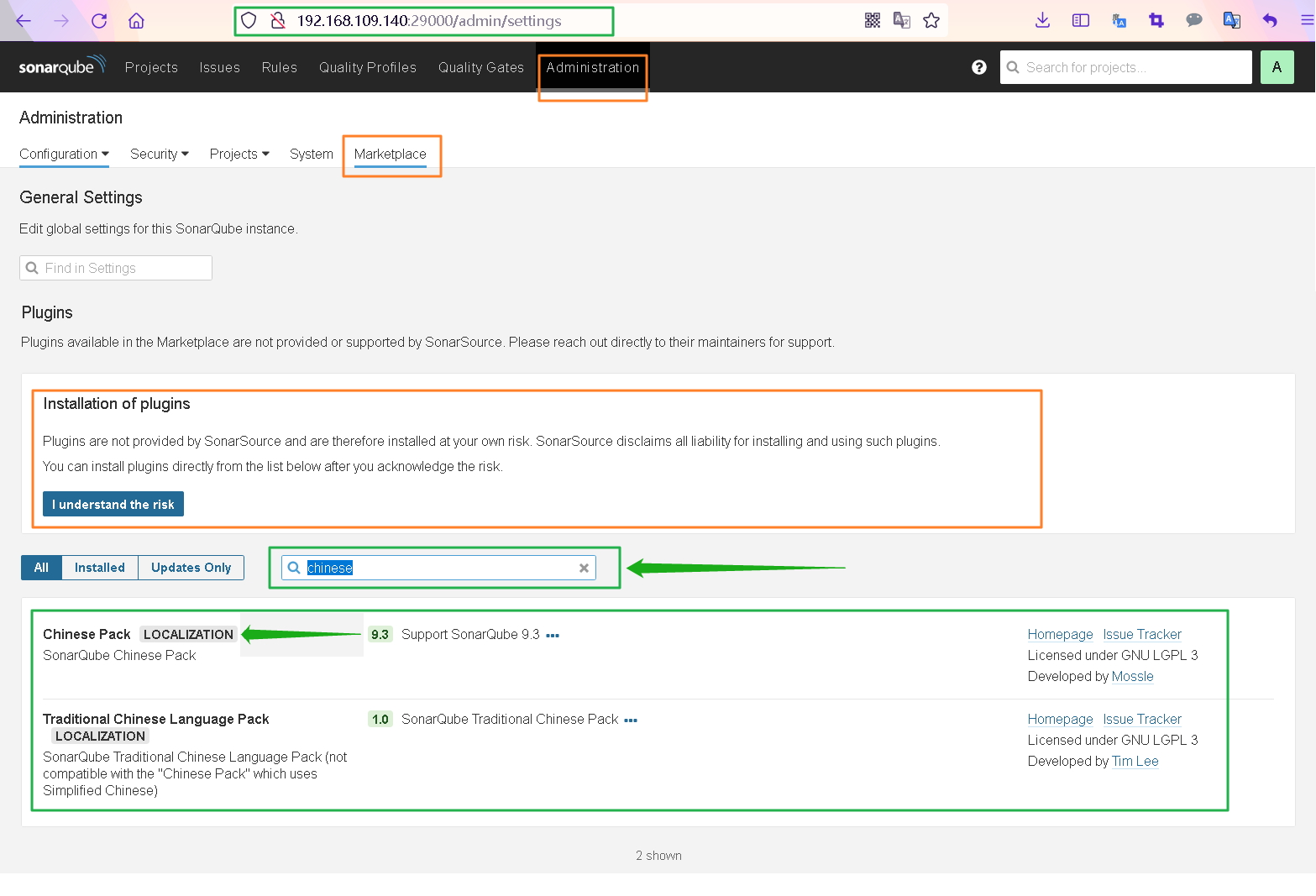Click the plugin search field containing chinese
The image size is (1316, 896).
pyautogui.click(x=438, y=568)
